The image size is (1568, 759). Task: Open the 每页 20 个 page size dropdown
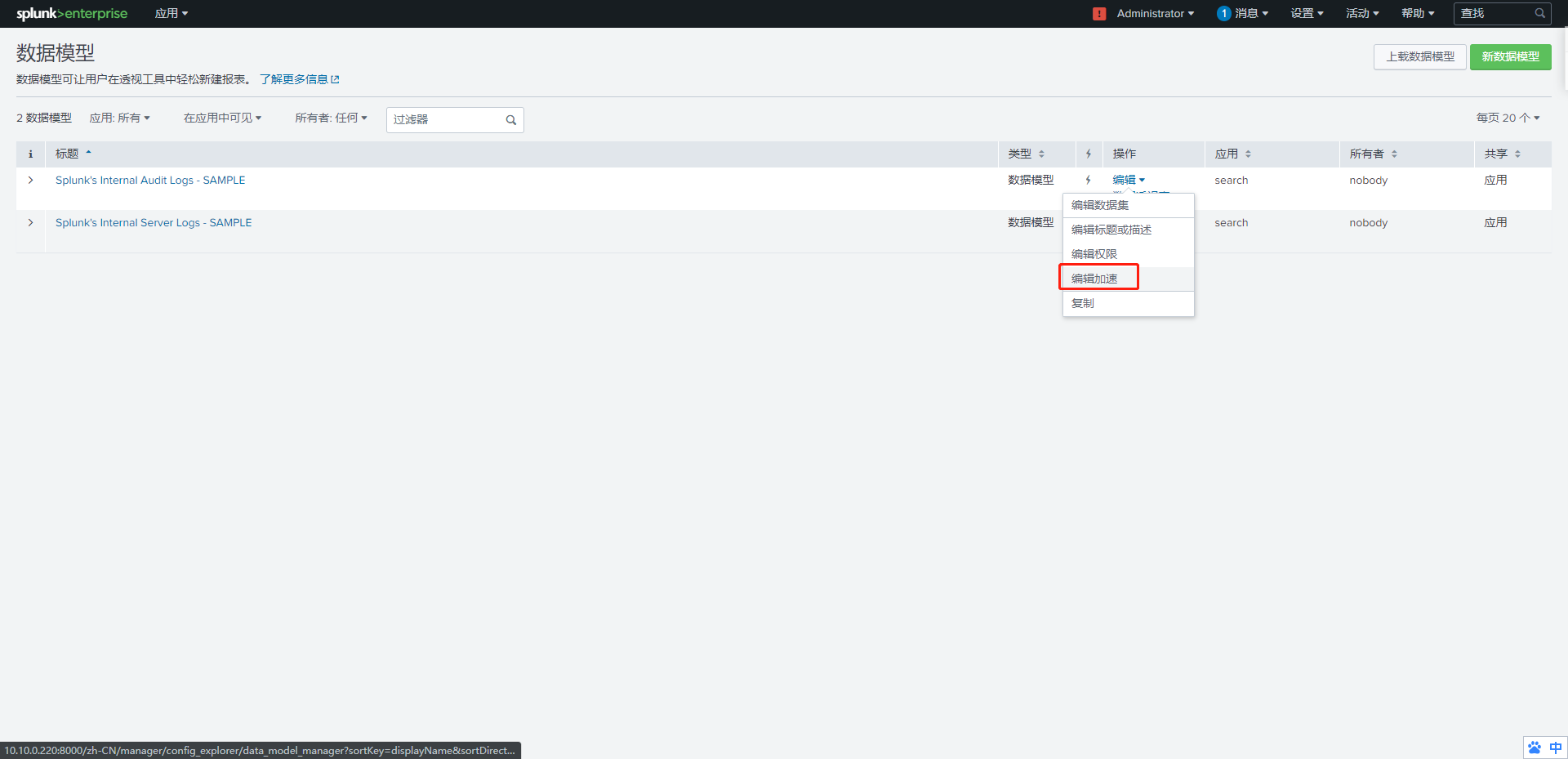(x=1507, y=118)
